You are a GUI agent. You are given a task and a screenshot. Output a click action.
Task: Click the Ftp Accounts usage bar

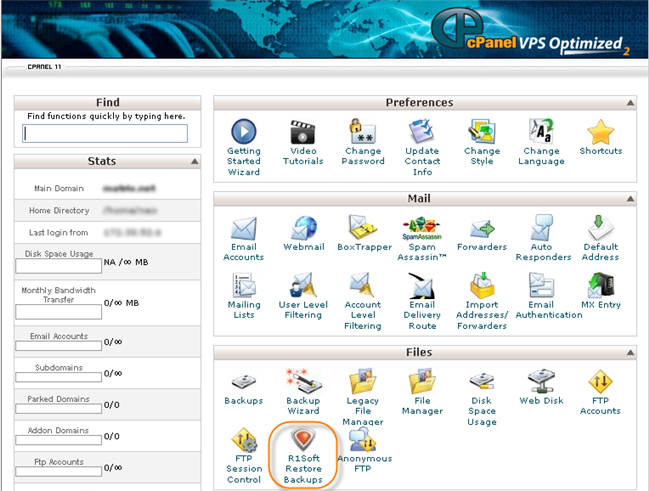click(x=58, y=472)
